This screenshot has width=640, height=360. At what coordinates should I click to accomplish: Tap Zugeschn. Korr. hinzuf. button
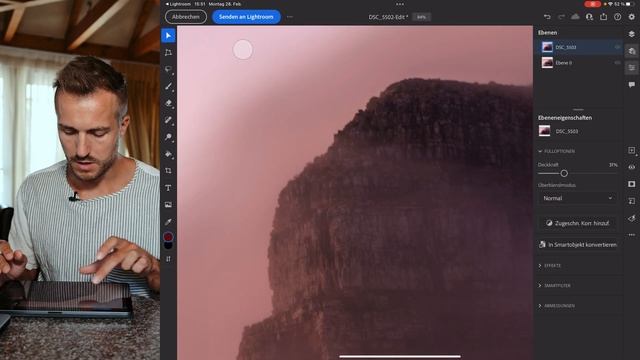[x=577, y=223]
